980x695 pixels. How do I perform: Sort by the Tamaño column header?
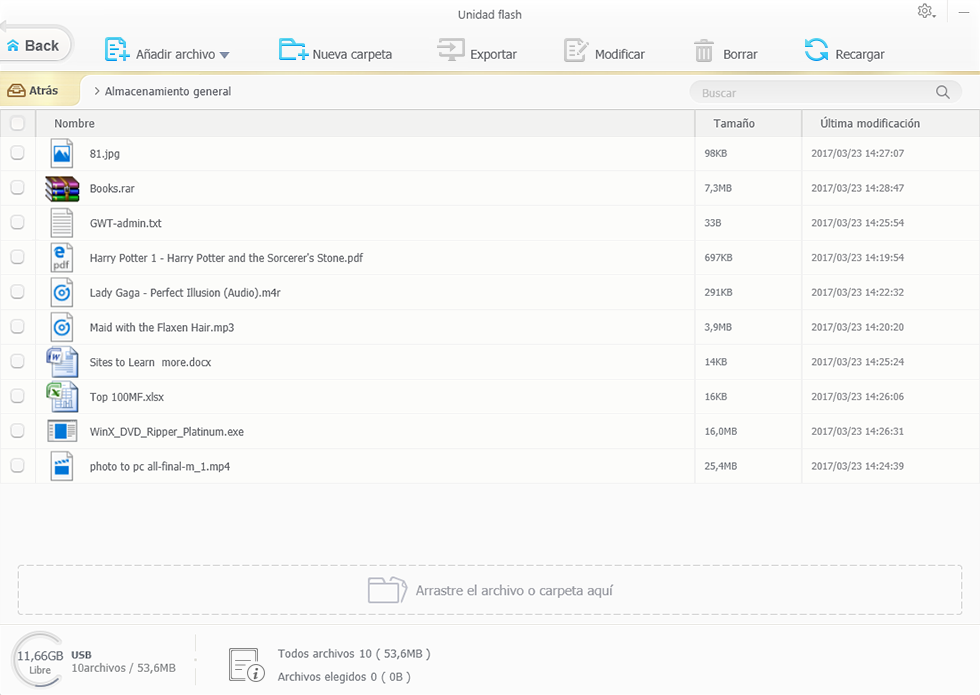[x=734, y=123]
